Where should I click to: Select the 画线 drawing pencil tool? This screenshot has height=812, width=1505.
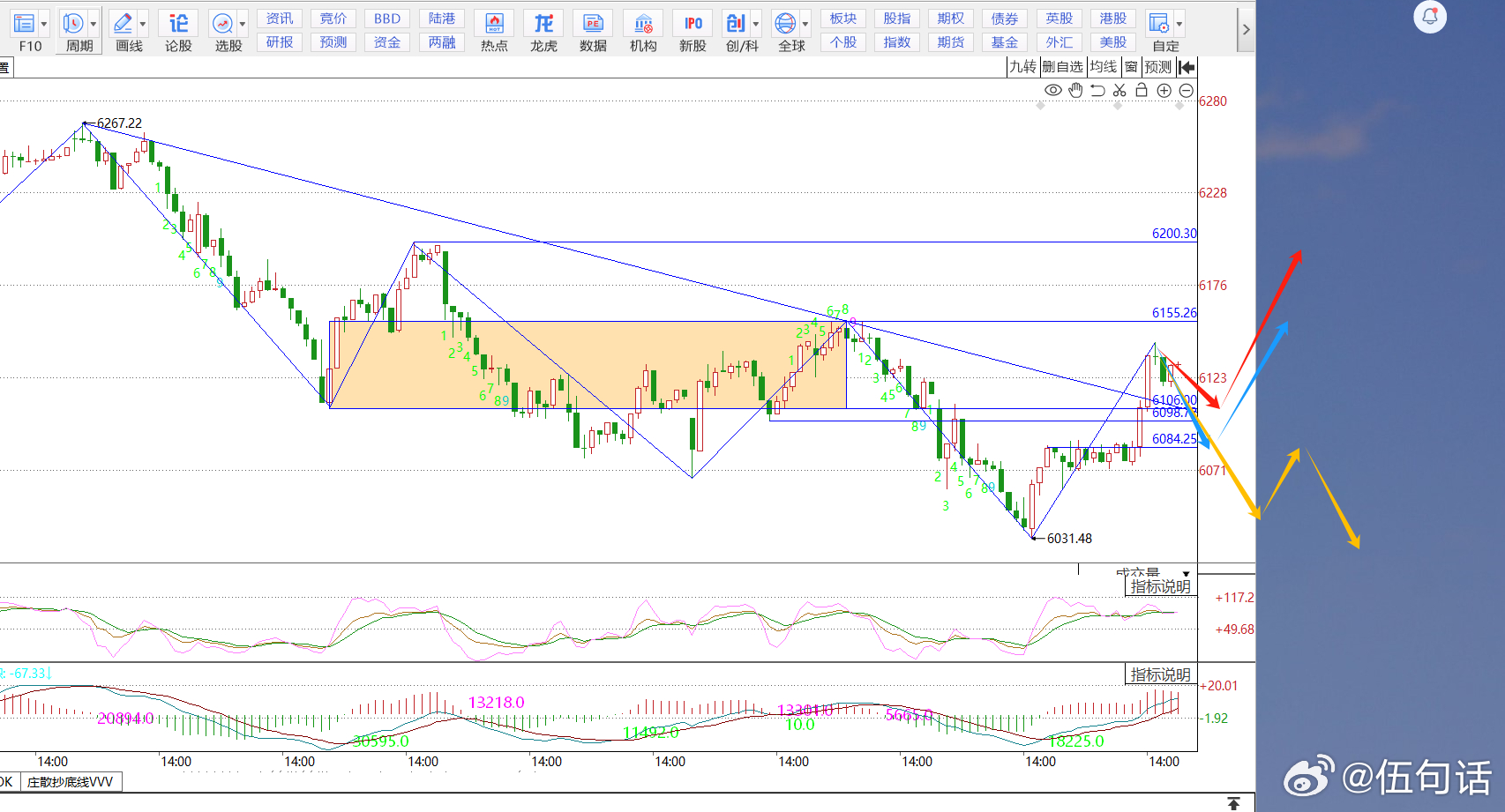click(x=124, y=23)
